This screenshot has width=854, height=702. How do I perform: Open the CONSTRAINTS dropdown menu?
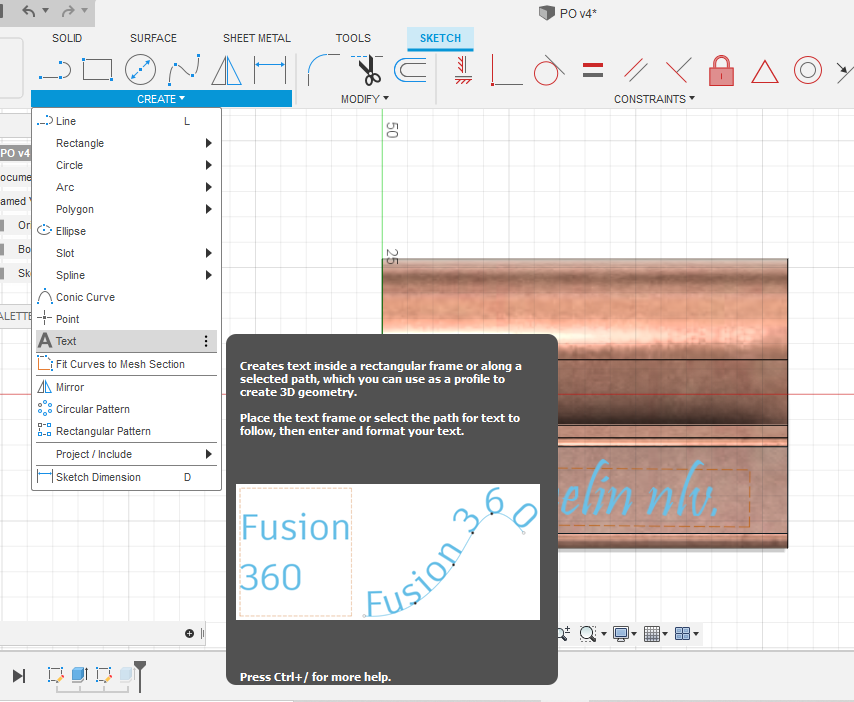(654, 99)
